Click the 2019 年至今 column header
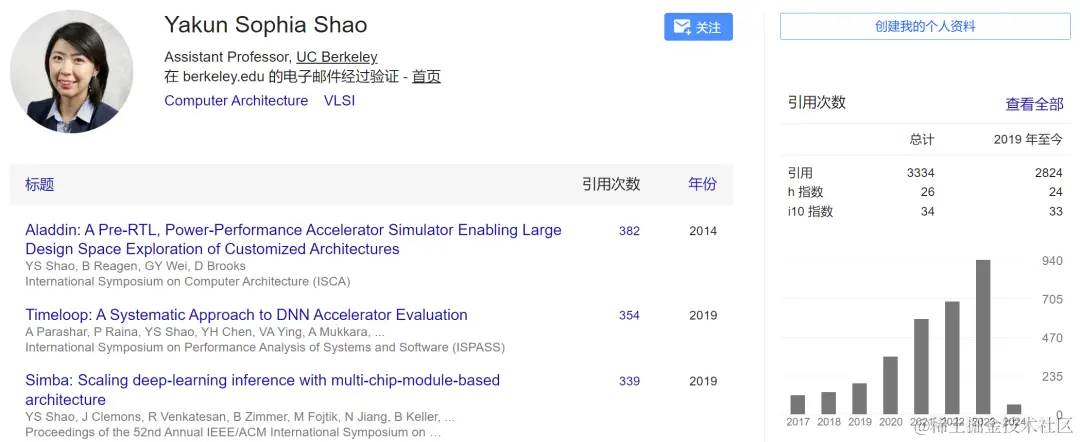The image size is (1080, 442). pyautogui.click(x=1028, y=140)
